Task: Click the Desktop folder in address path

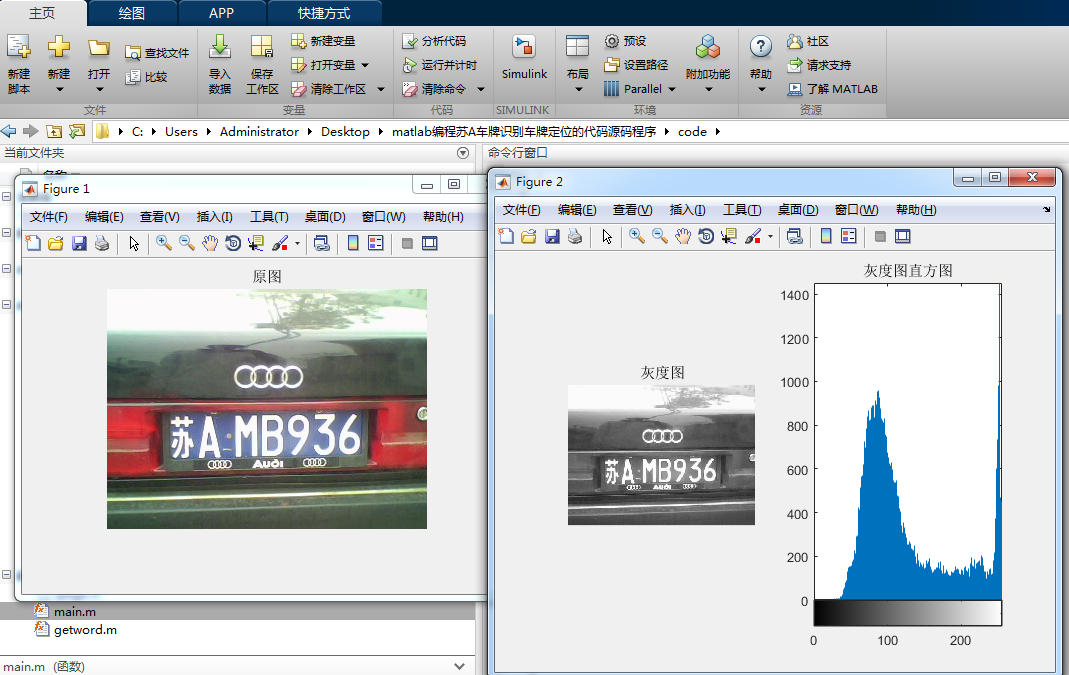Action: click(x=346, y=132)
